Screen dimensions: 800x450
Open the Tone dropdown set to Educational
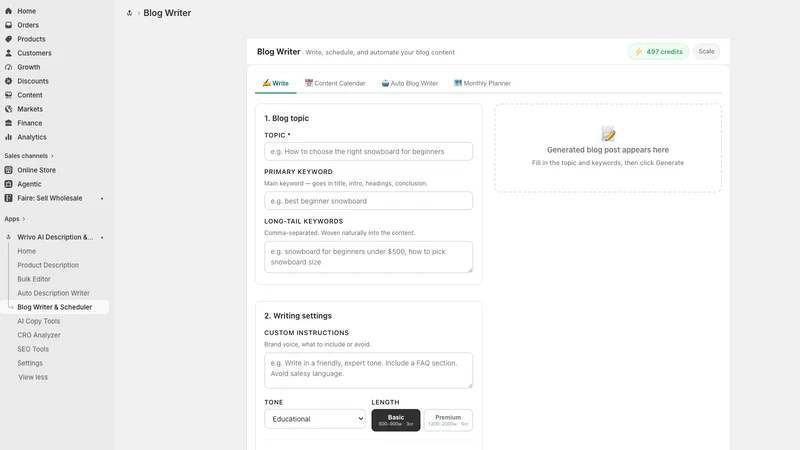[x=315, y=419]
